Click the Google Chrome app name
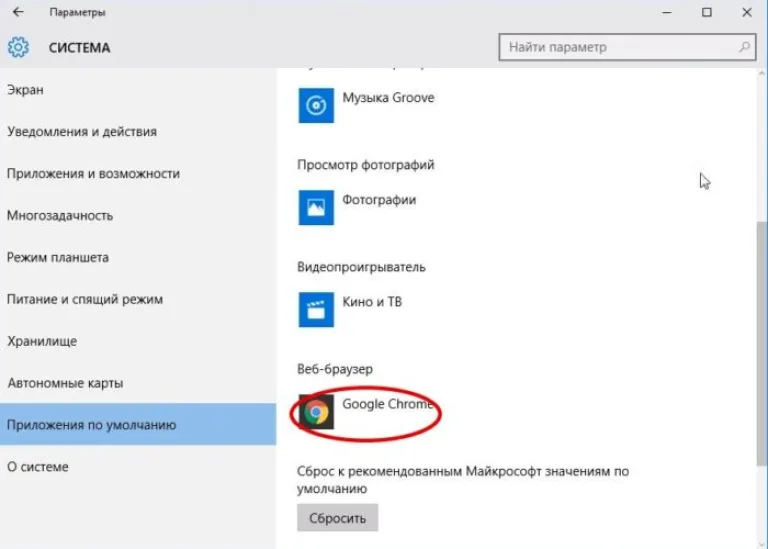The width and height of the screenshot is (768, 549). 387,404
